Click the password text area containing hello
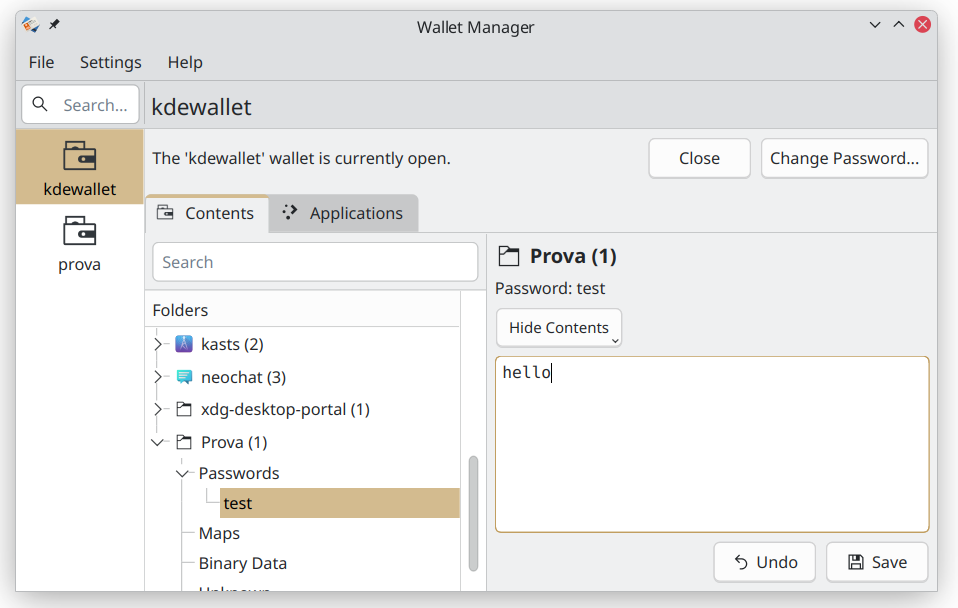958x608 pixels. pos(712,444)
